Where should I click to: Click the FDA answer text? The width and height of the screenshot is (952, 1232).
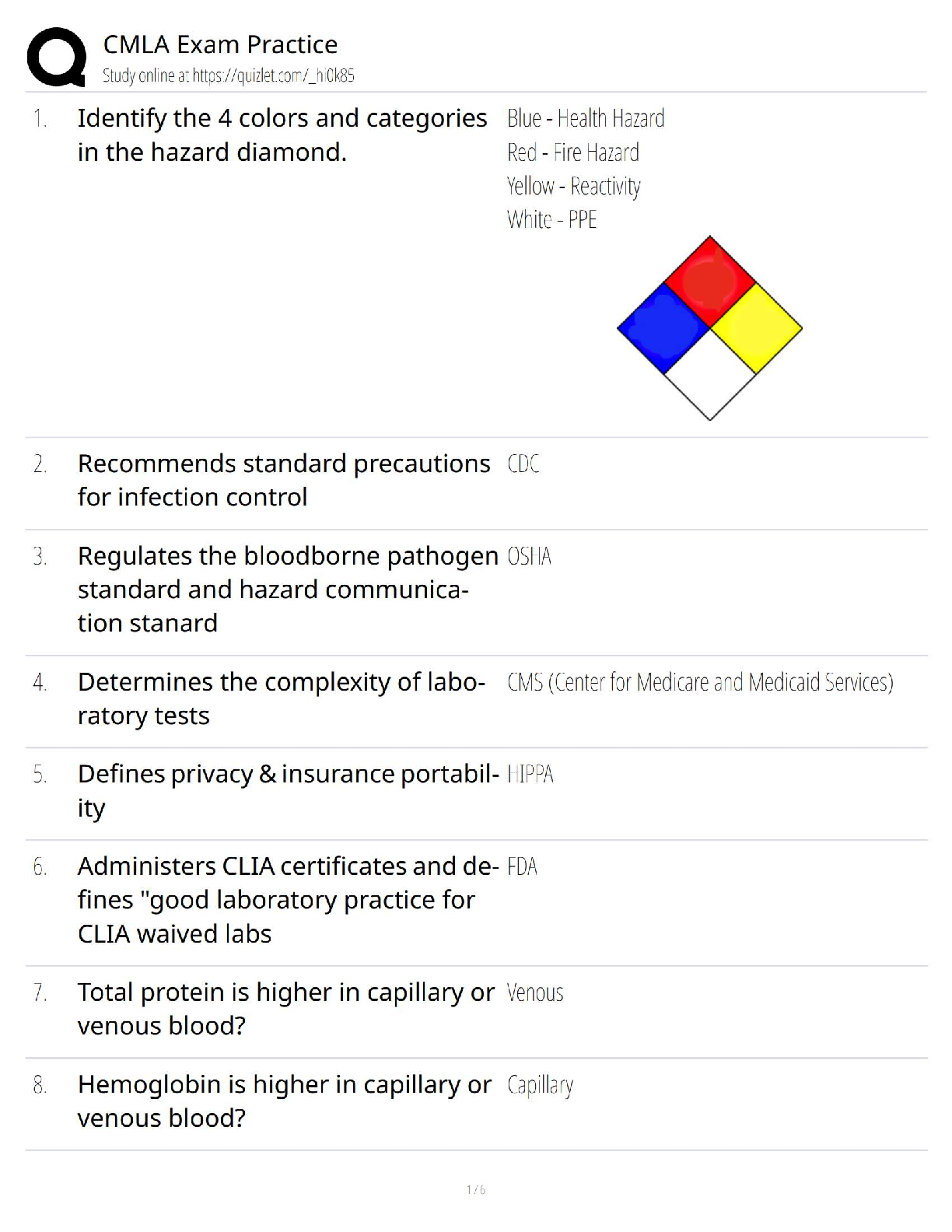[522, 866]
